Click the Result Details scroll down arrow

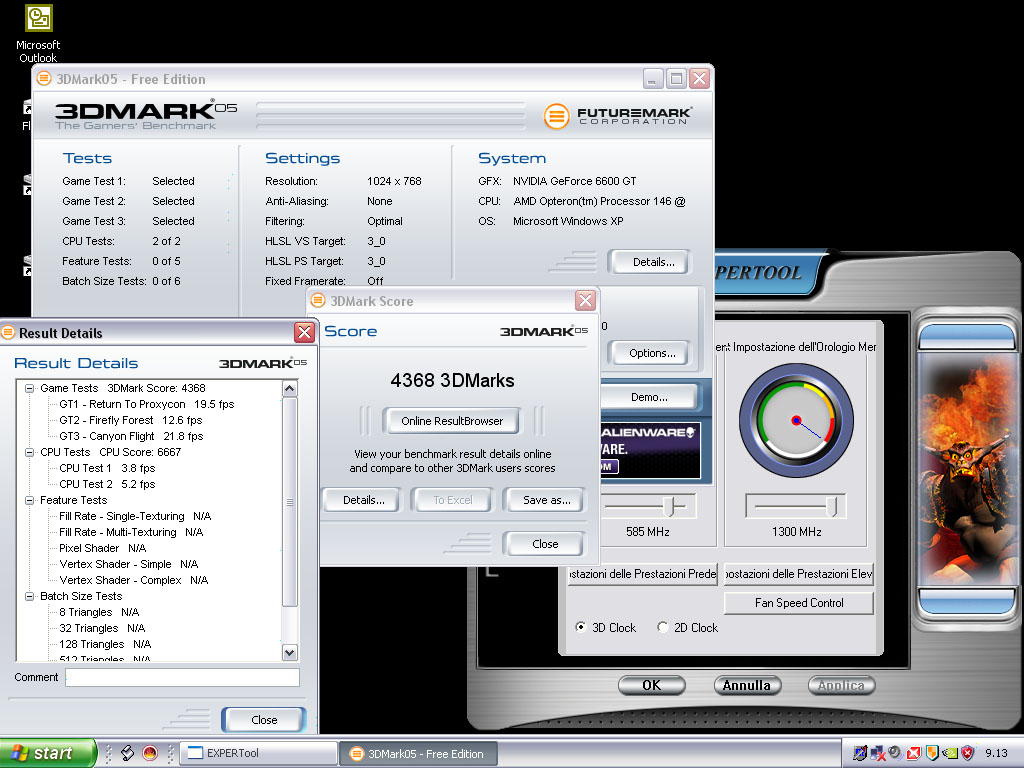click(x=290, y=652)
